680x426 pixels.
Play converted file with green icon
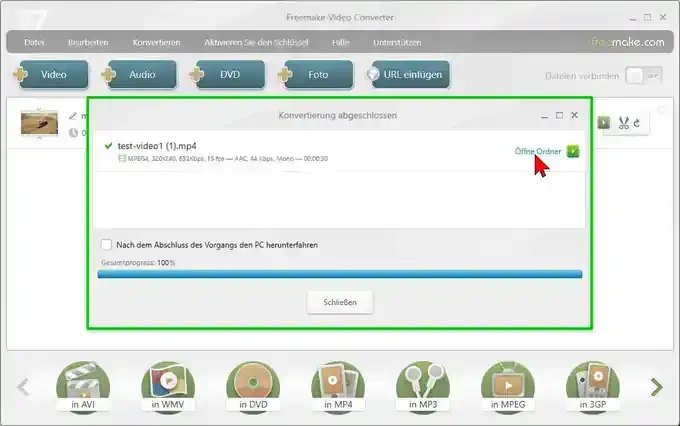[x=573, y=151]
